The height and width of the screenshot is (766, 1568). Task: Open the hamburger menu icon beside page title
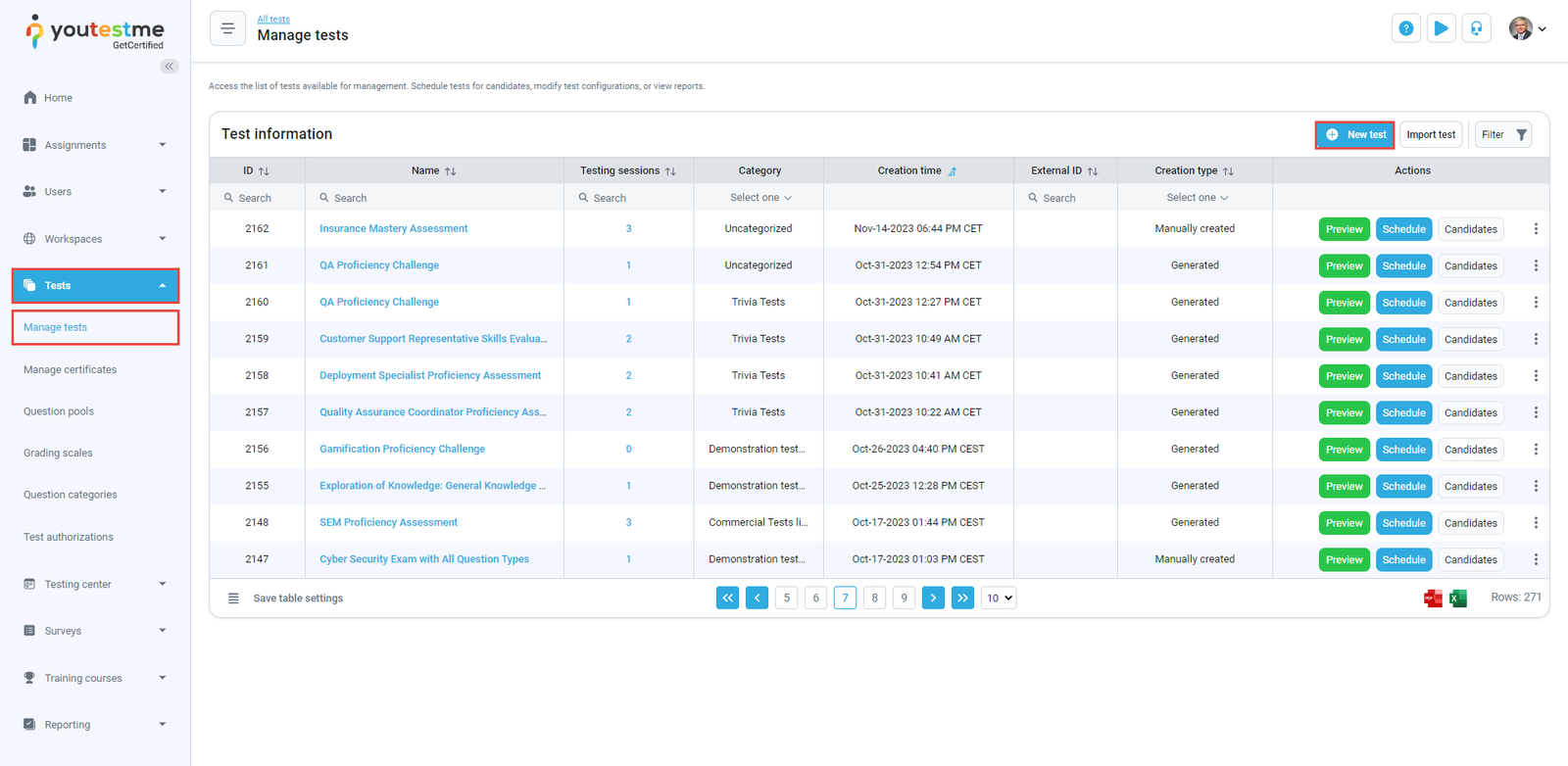point(227,28)
